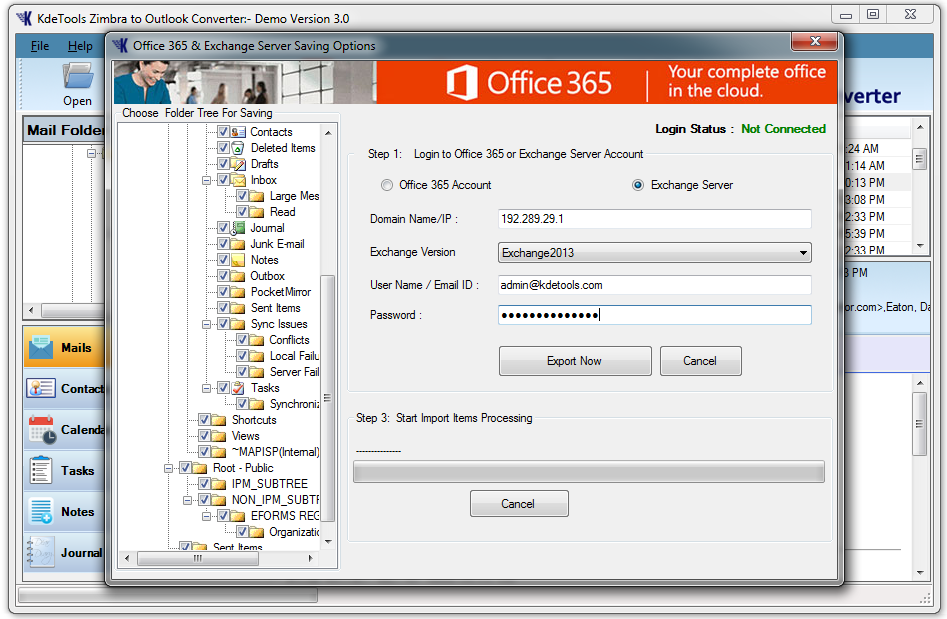Open the Notes icon in sidebar
This screenshot has height=619, width=947.
[42, 512]
